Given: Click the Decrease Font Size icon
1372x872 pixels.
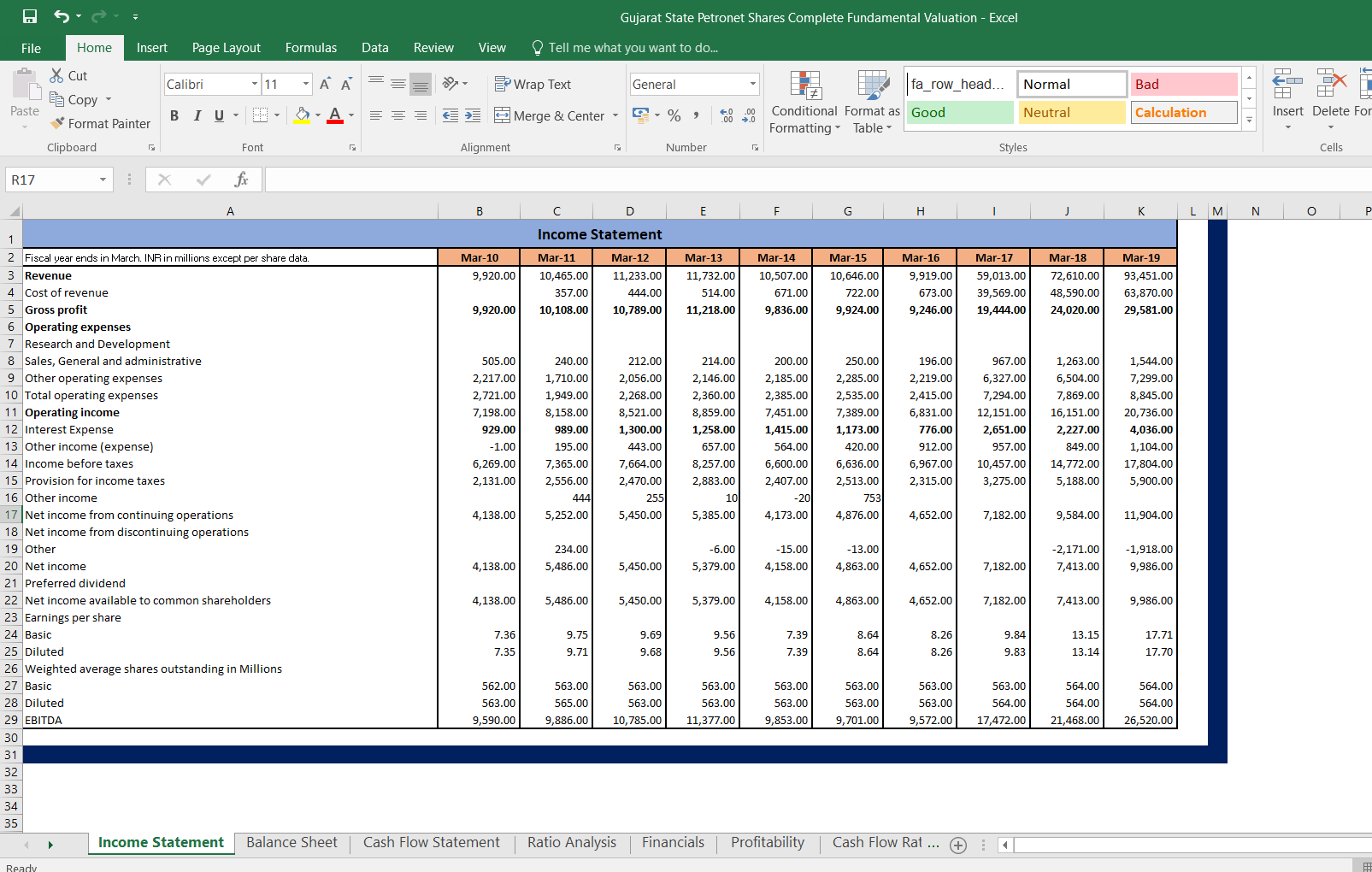Looking at the screenshot, I should pyautogui.click(x=346, y=84).
